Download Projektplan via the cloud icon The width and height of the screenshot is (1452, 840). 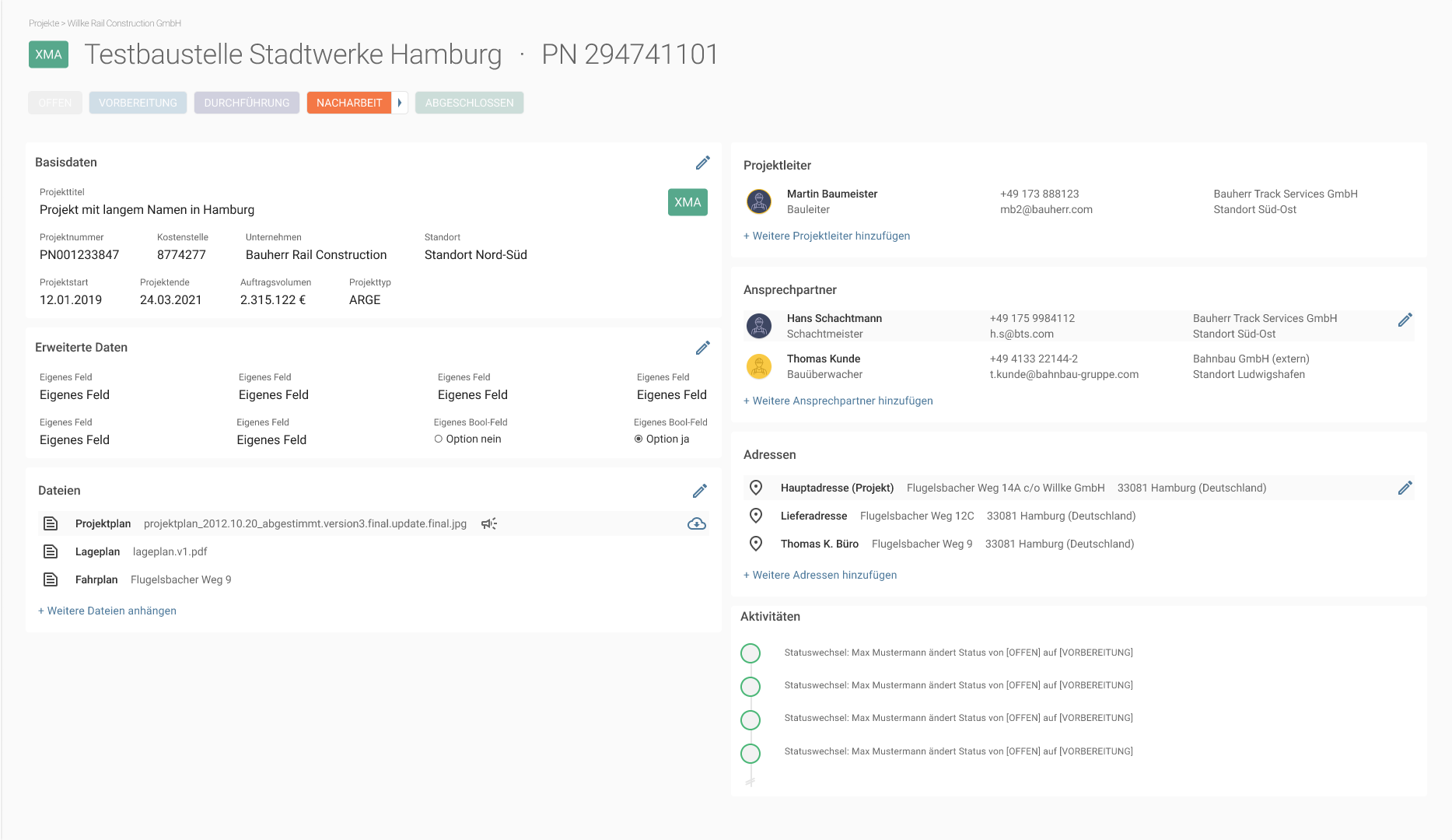click(697, 523)
